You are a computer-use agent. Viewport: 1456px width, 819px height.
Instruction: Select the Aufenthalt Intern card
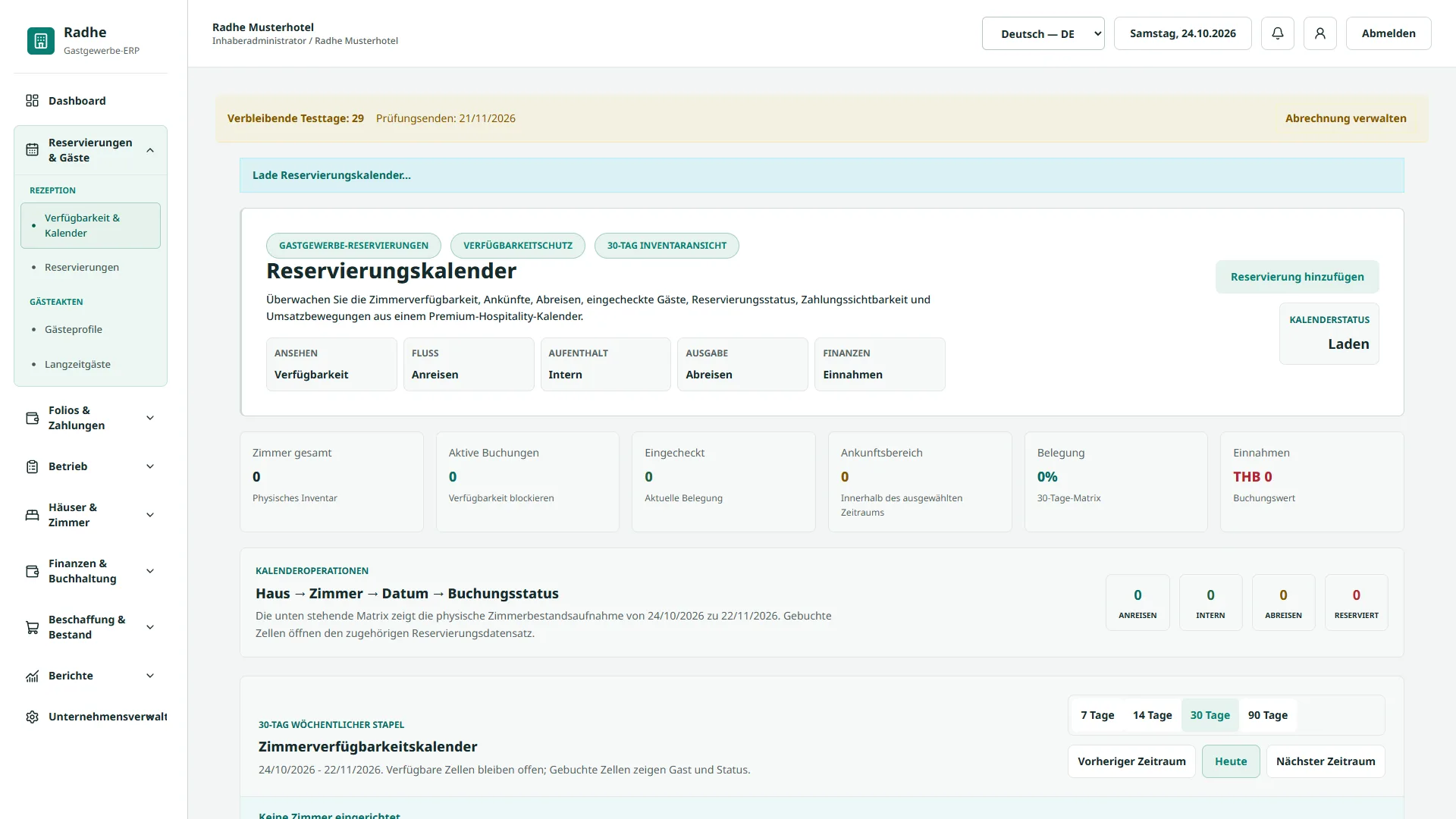[x=605, y=364]
